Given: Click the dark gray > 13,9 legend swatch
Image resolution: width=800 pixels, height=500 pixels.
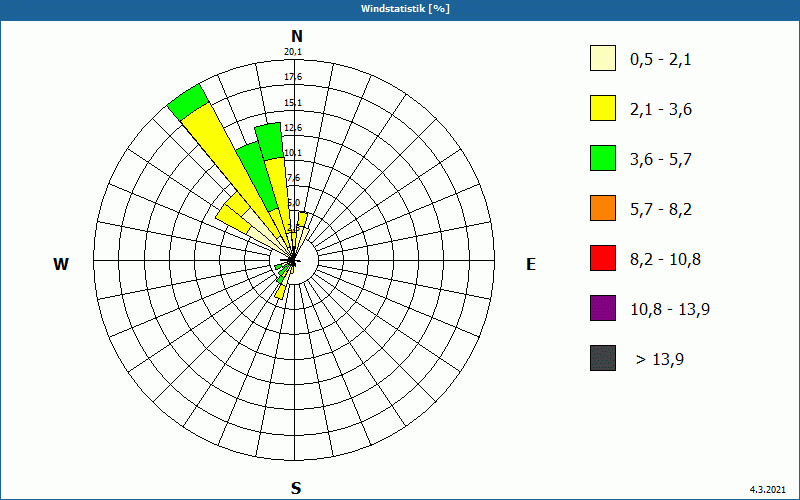Looking at the screenshot, I should coord(603,358).
